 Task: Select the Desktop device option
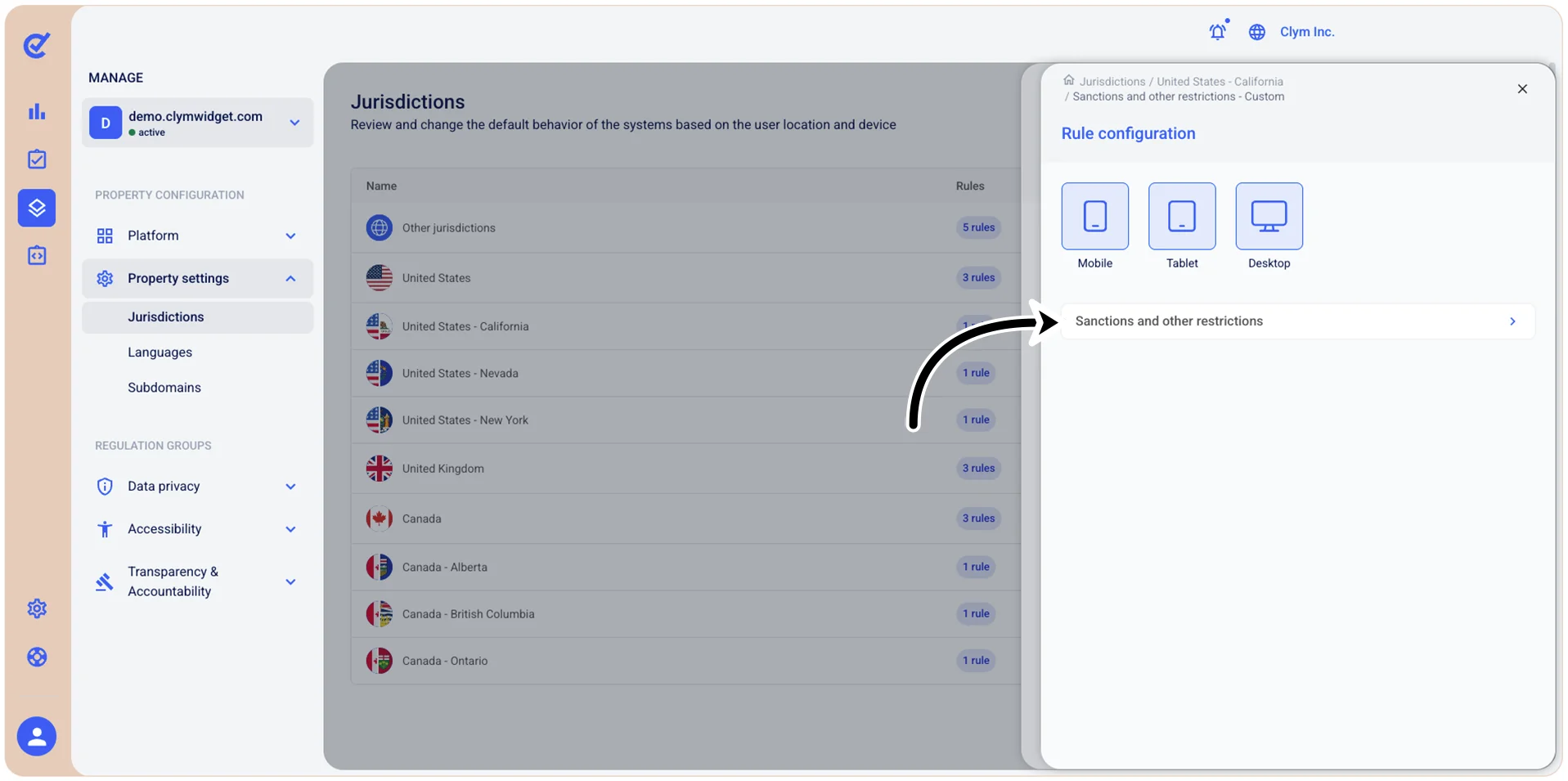pyautogui.click(x=1269, y=227)
